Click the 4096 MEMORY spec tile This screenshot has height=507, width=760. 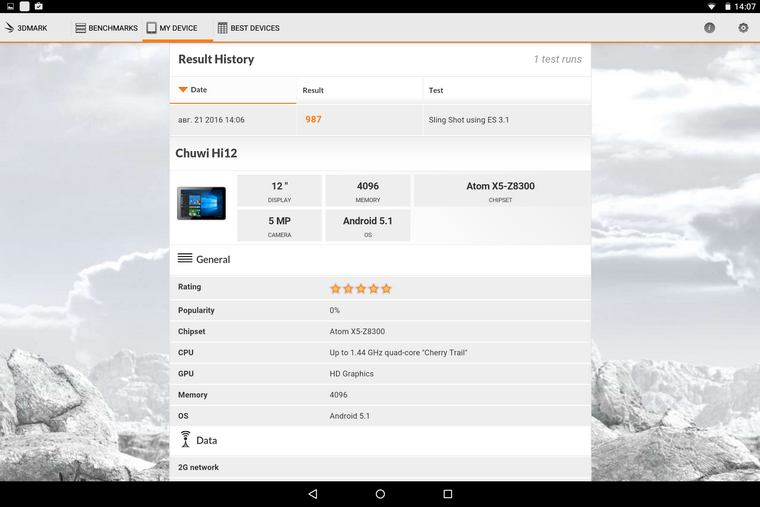(x=368, y=191)
